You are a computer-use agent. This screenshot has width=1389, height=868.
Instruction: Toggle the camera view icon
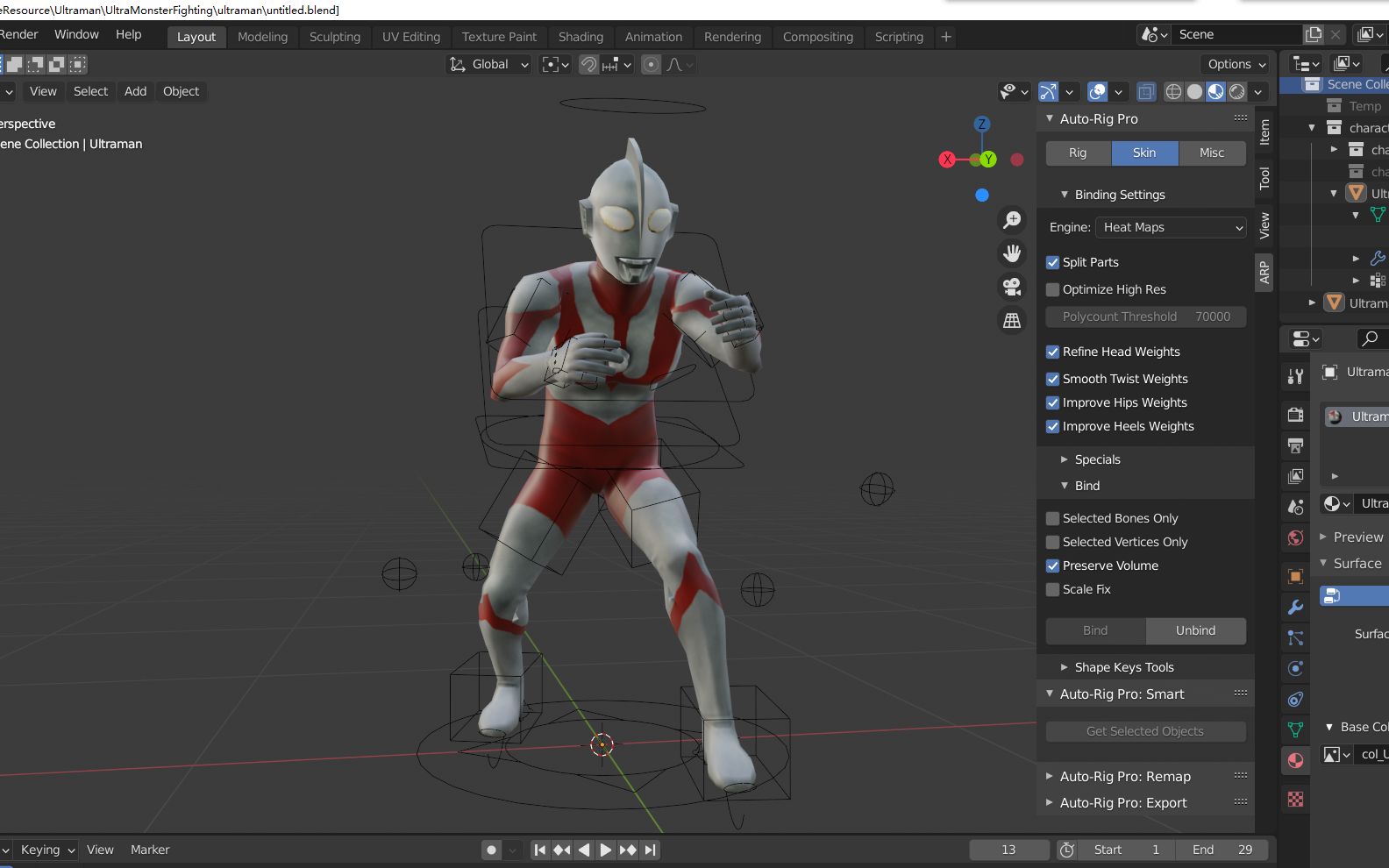coord(1012,287)
